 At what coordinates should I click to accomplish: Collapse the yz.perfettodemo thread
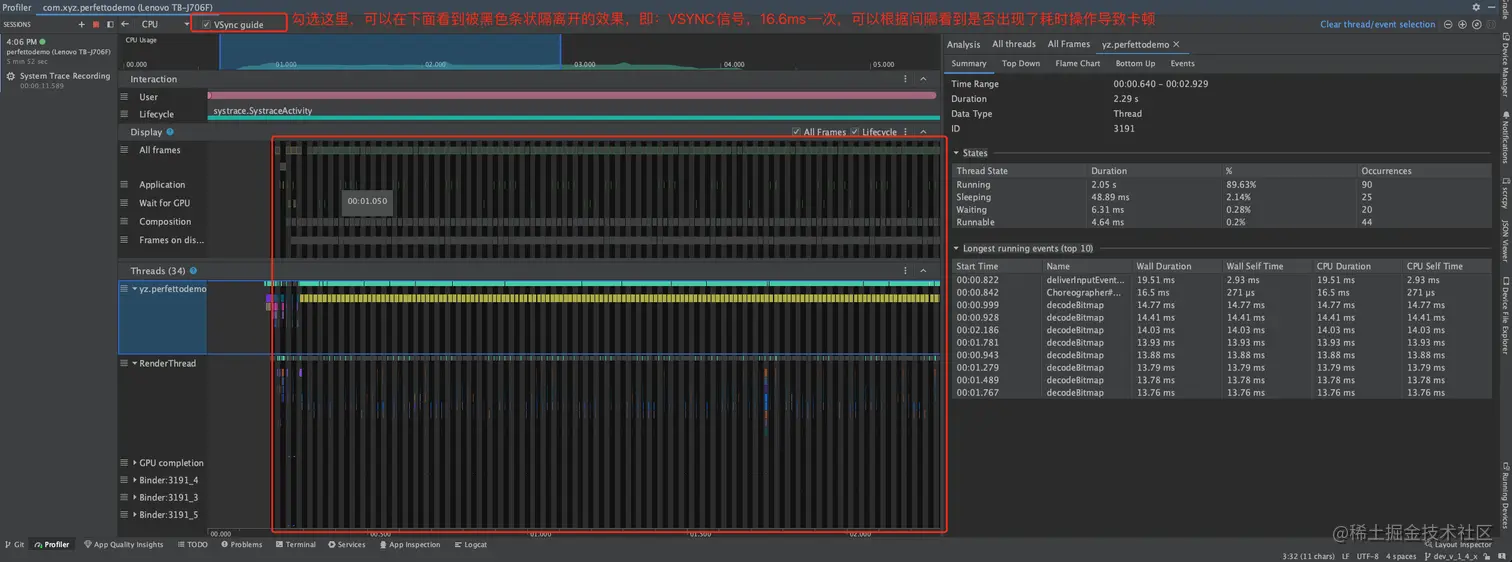pos(135,289)
